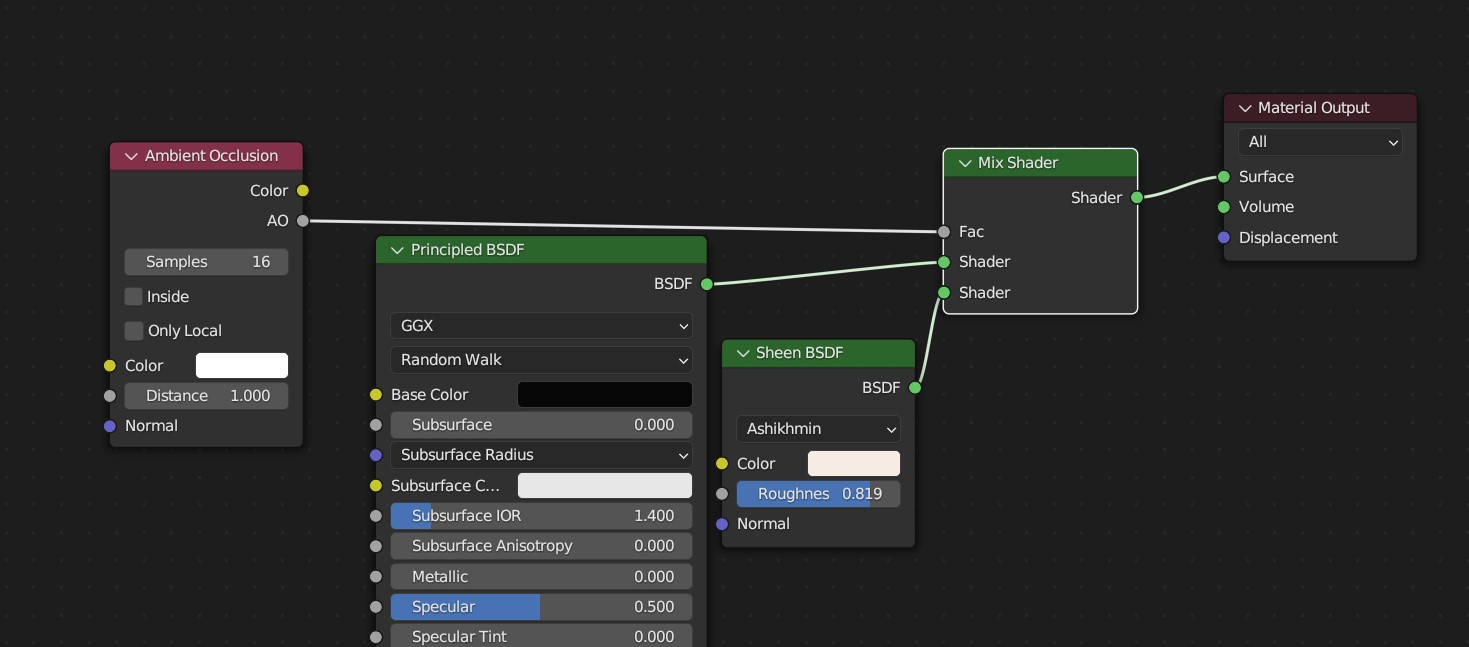The image size is (1469, 647).
Task: Click the Specular Tint slider
Action: coord(541,637)
